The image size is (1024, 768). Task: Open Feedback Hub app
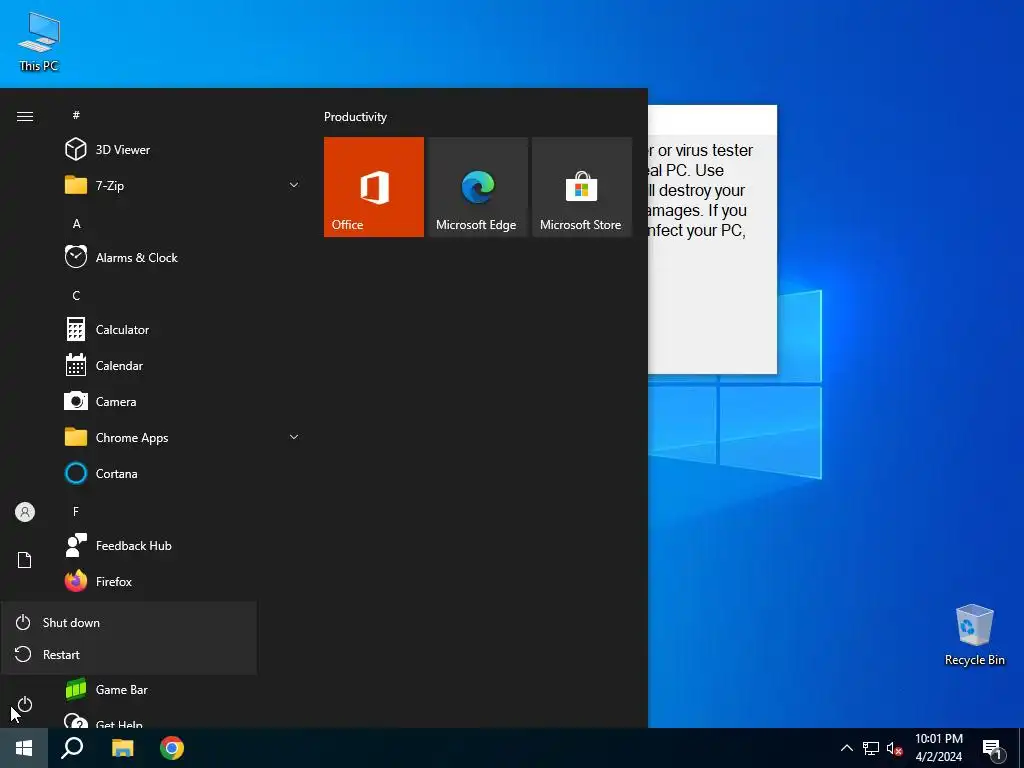coord(182,545)
